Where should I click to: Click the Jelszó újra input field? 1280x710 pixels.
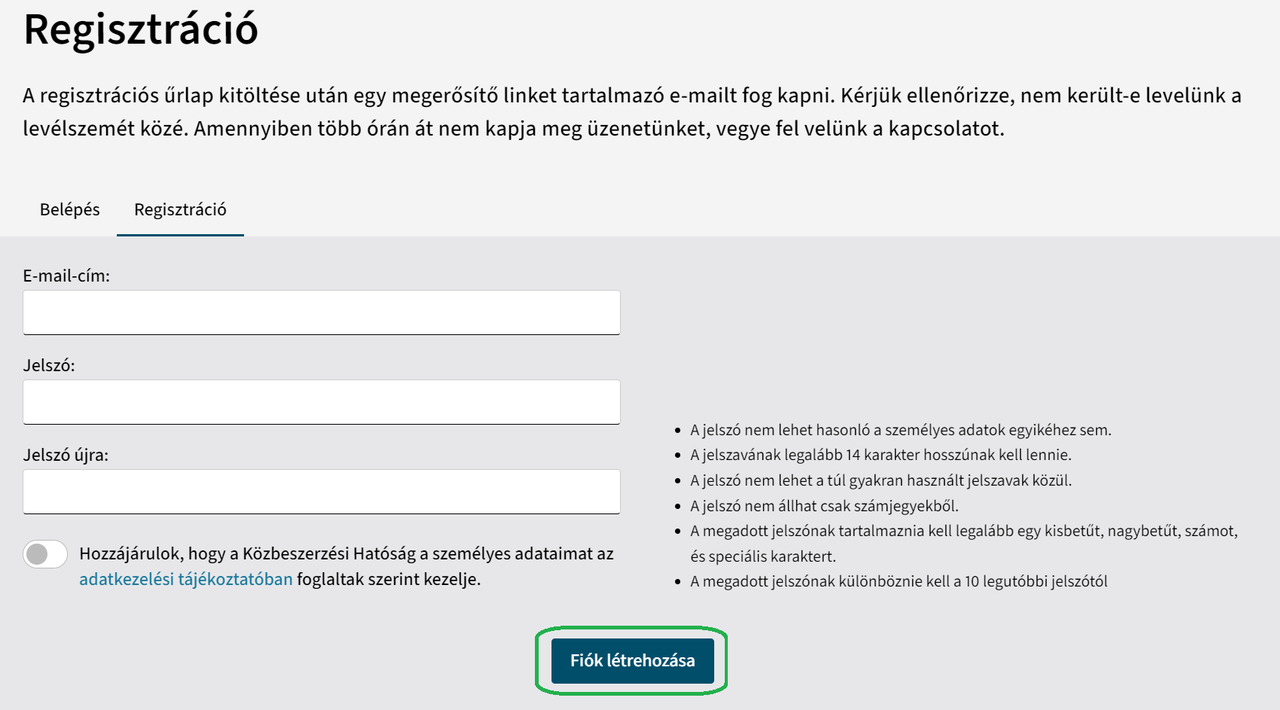pyautogui.click(x=321, y=492)
